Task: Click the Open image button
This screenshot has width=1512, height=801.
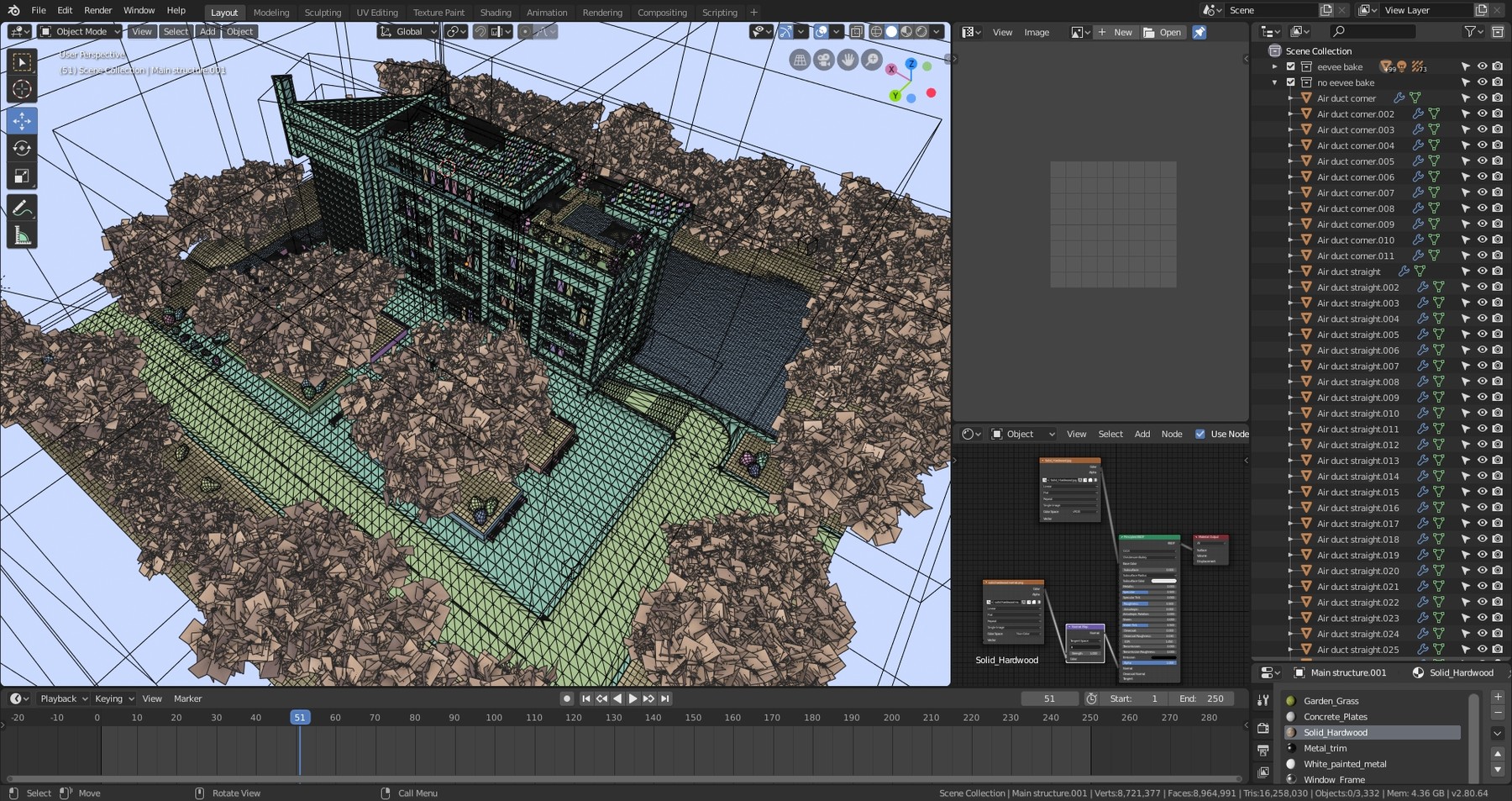Action: [x=1163, y=32]
